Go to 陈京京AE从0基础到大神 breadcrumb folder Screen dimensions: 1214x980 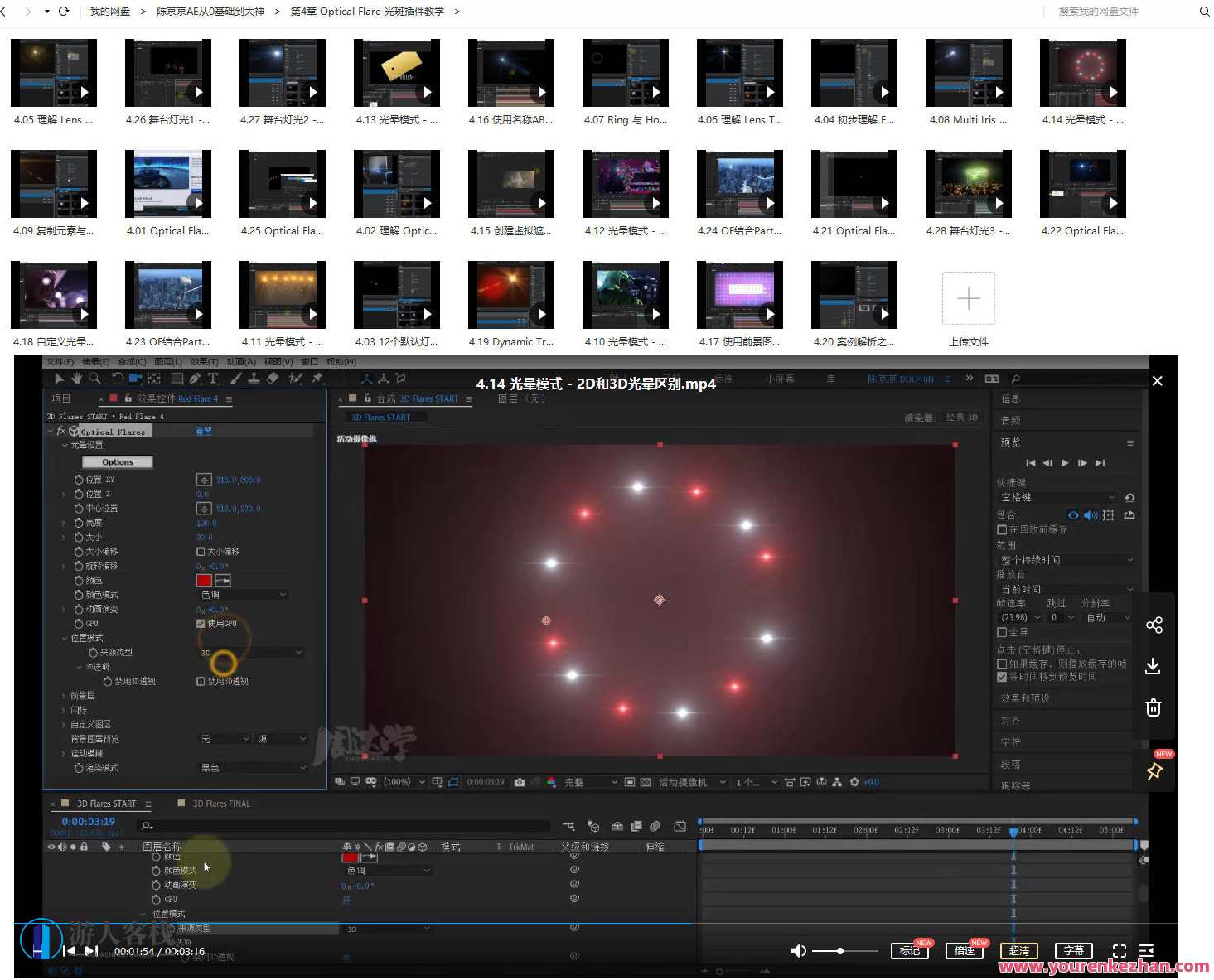(210, 12)
